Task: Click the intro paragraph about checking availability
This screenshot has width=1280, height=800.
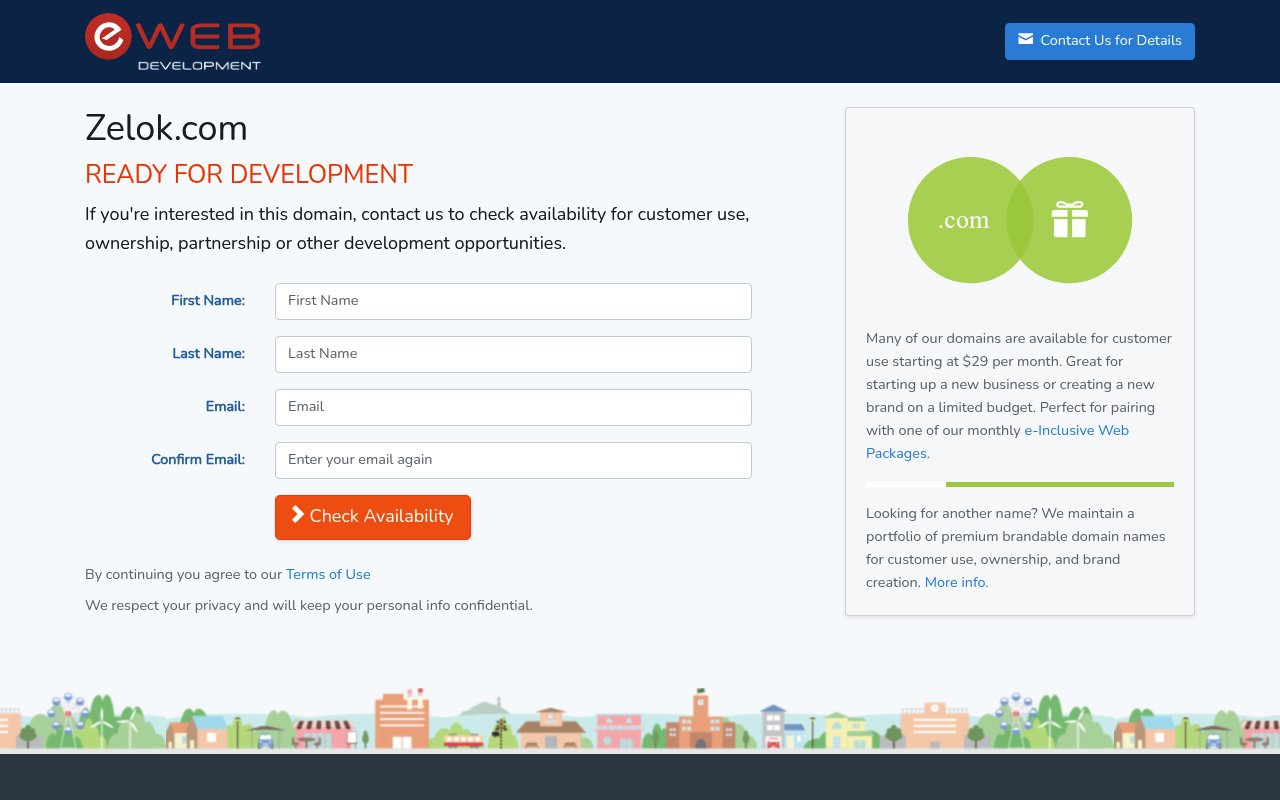Action: (417, 228)
